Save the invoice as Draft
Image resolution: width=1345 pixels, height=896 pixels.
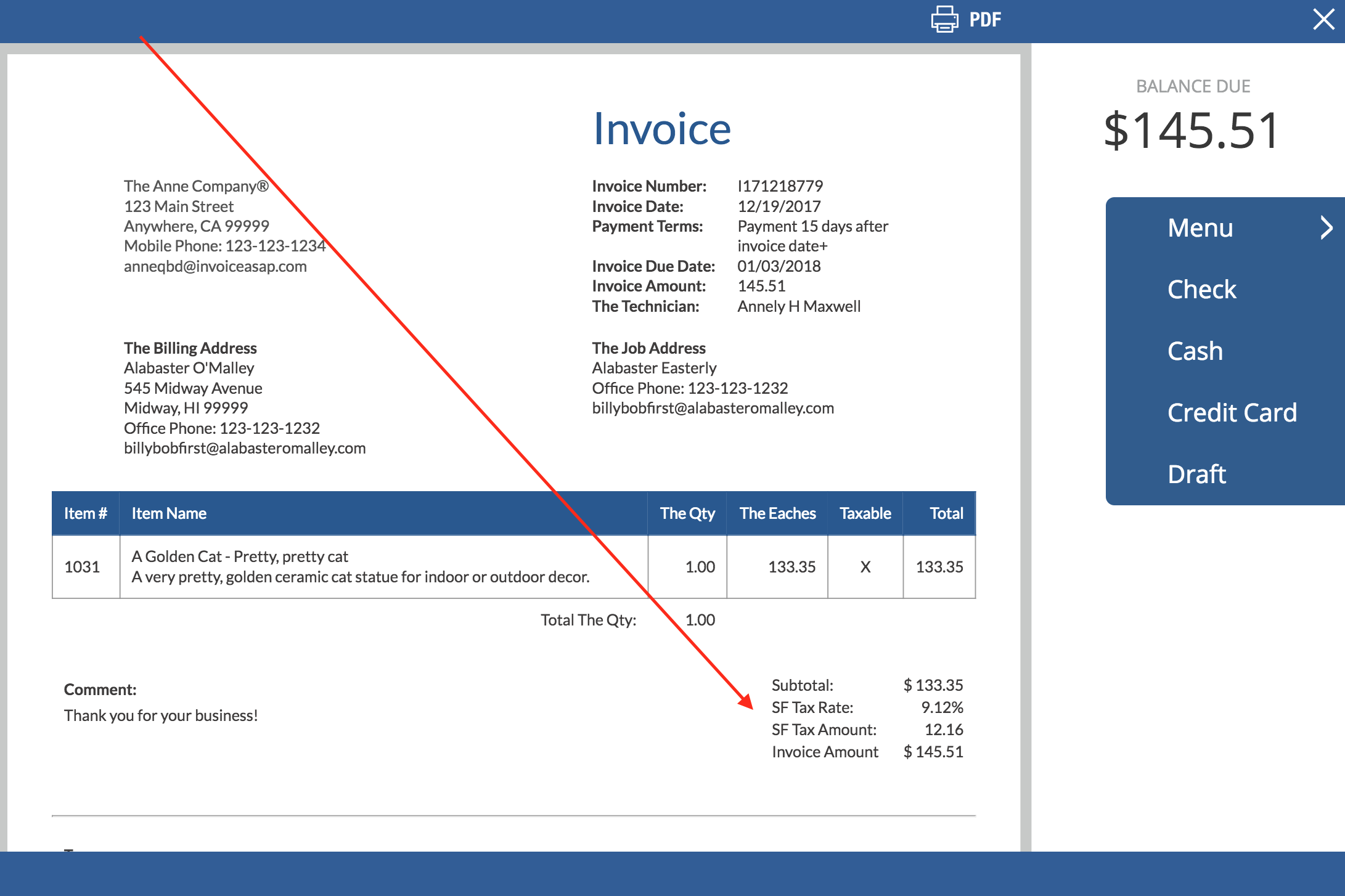(x=1196, y=474)
